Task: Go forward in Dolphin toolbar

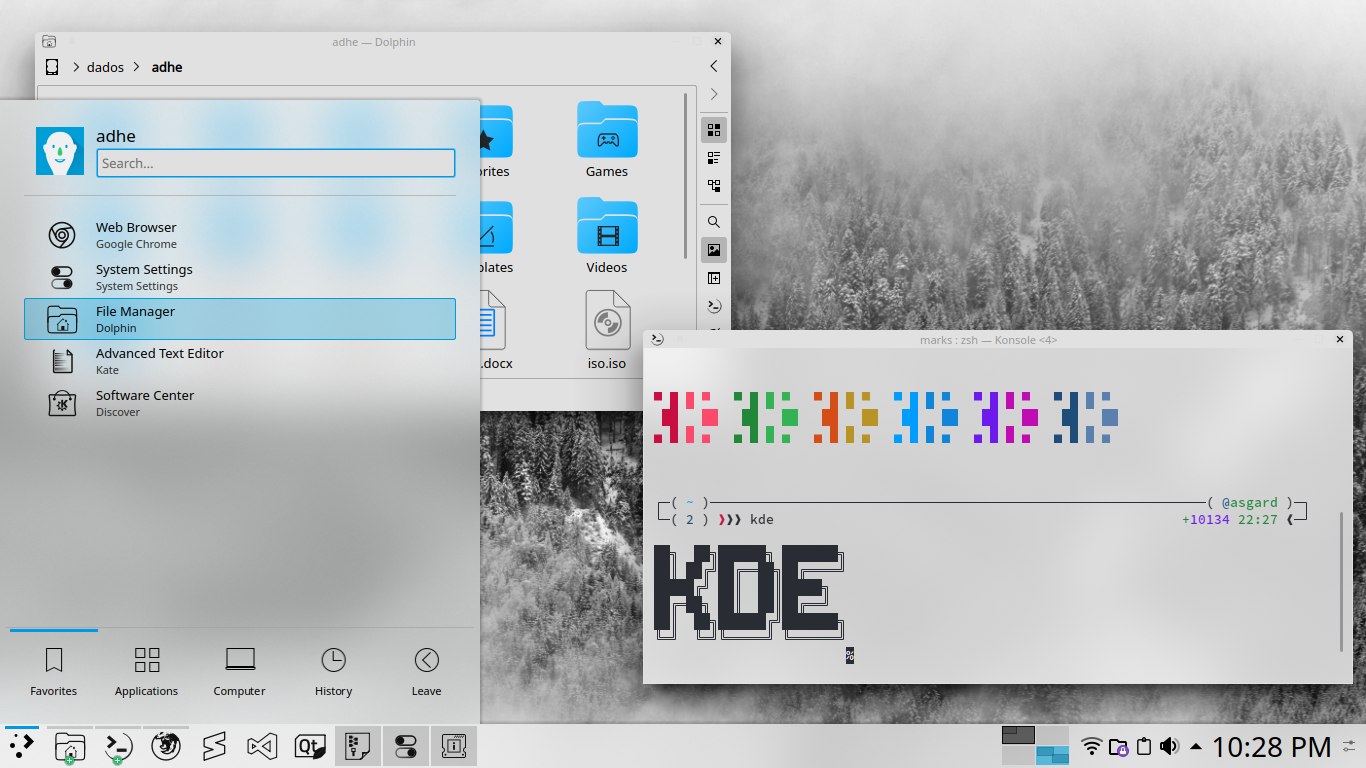Action: point(714,94)
